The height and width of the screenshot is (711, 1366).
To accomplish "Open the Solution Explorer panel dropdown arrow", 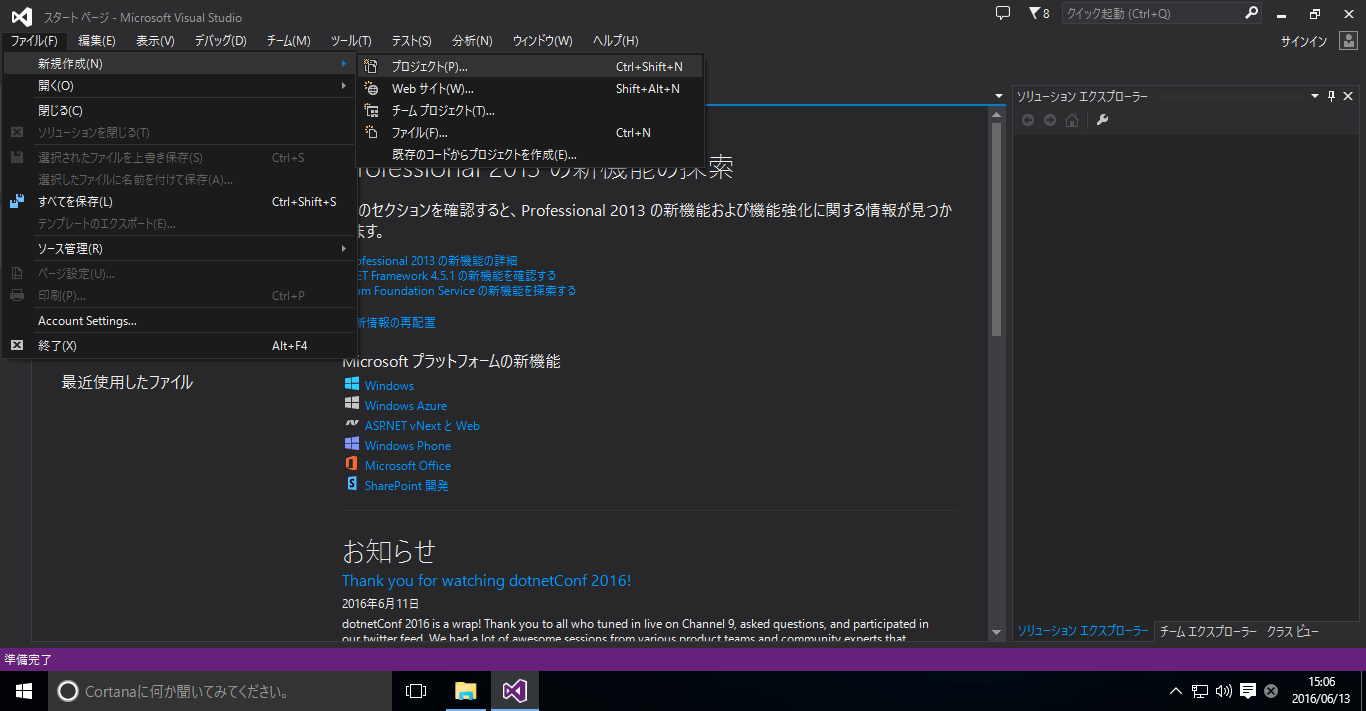I will [1314, 96].
